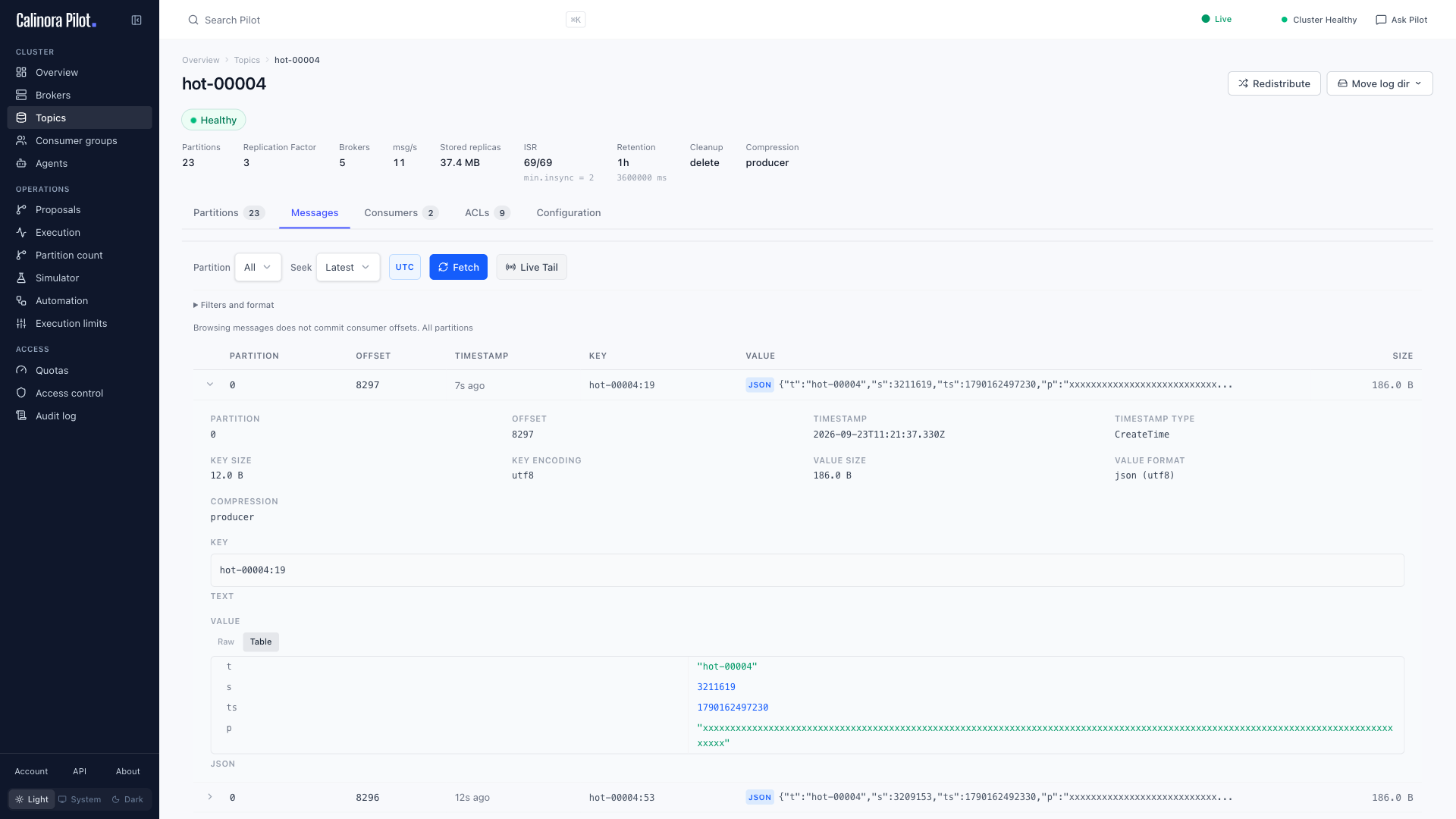Open Execution page
Screen dimensions: 1456x819
coord(80,232)
